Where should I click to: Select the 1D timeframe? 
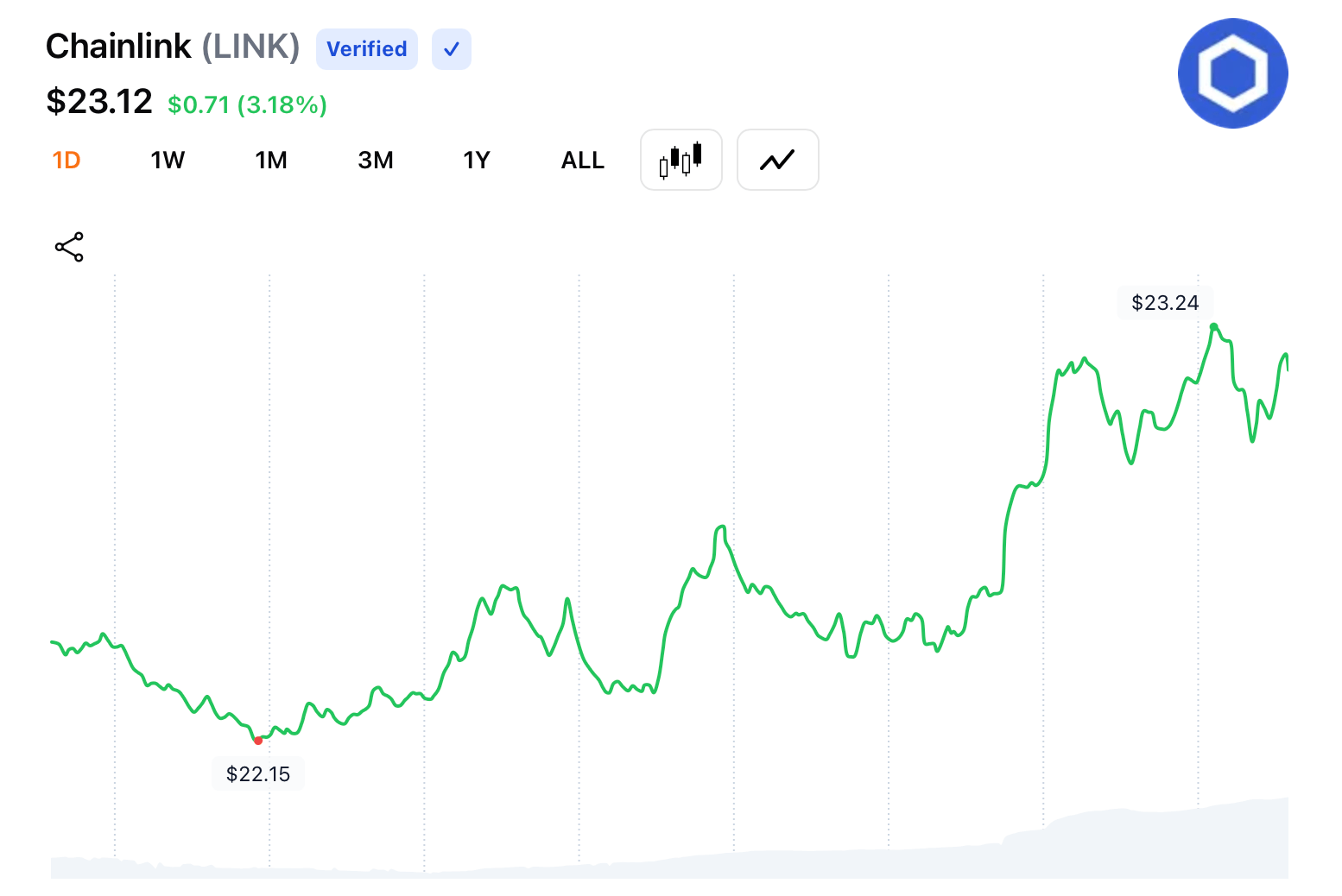click(x=66, y=160)
